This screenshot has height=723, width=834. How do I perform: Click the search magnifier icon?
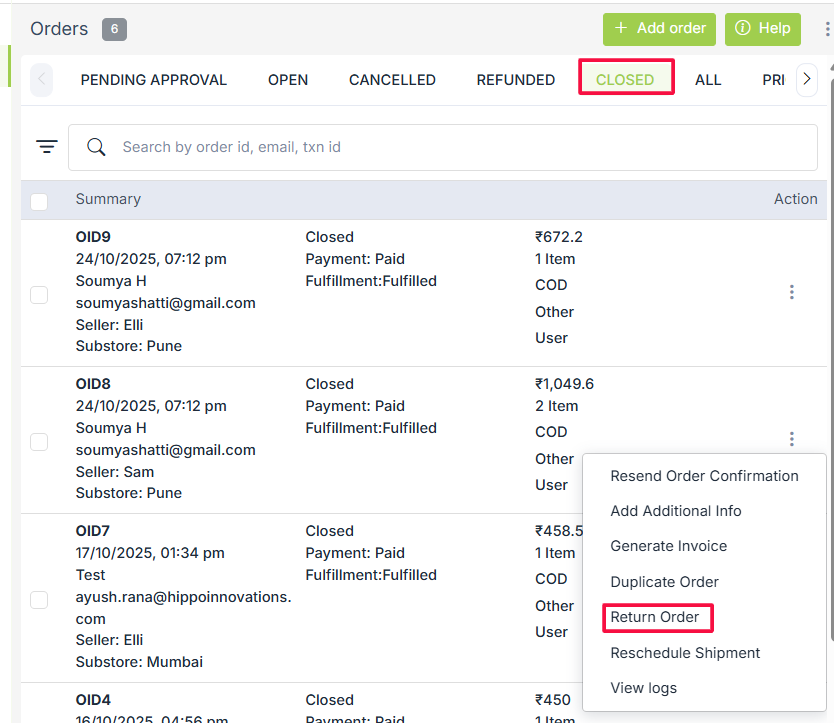tap(96, 147)
